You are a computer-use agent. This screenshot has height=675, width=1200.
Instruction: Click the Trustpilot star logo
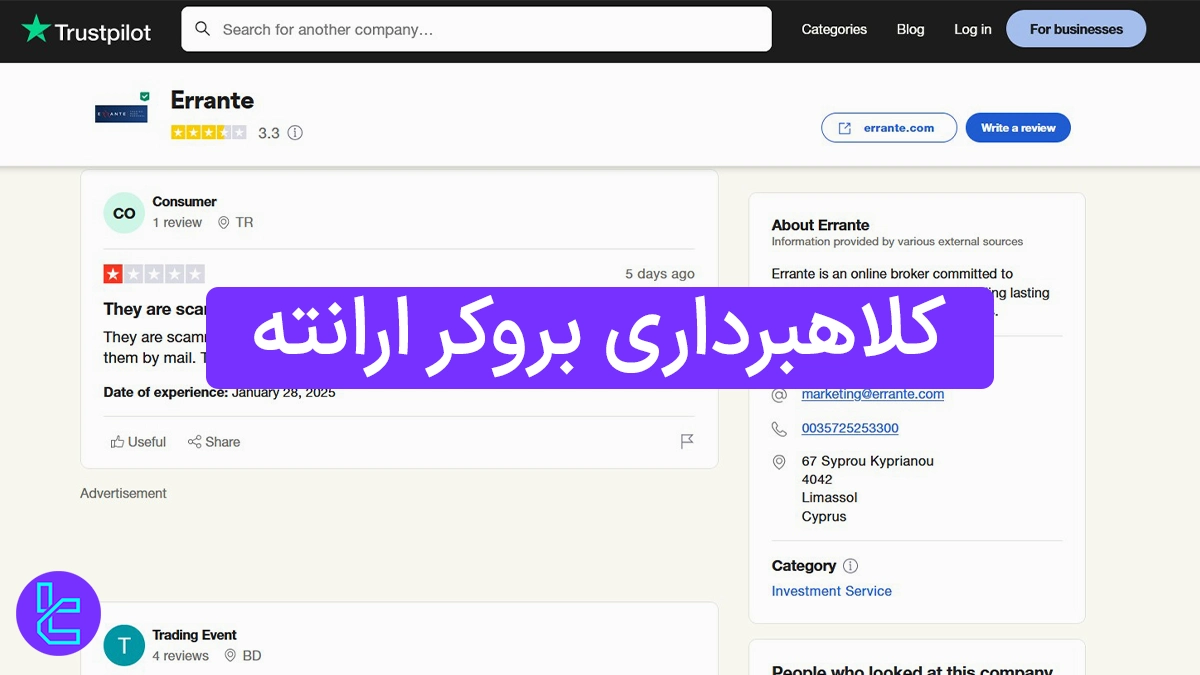tap(37, 29)
